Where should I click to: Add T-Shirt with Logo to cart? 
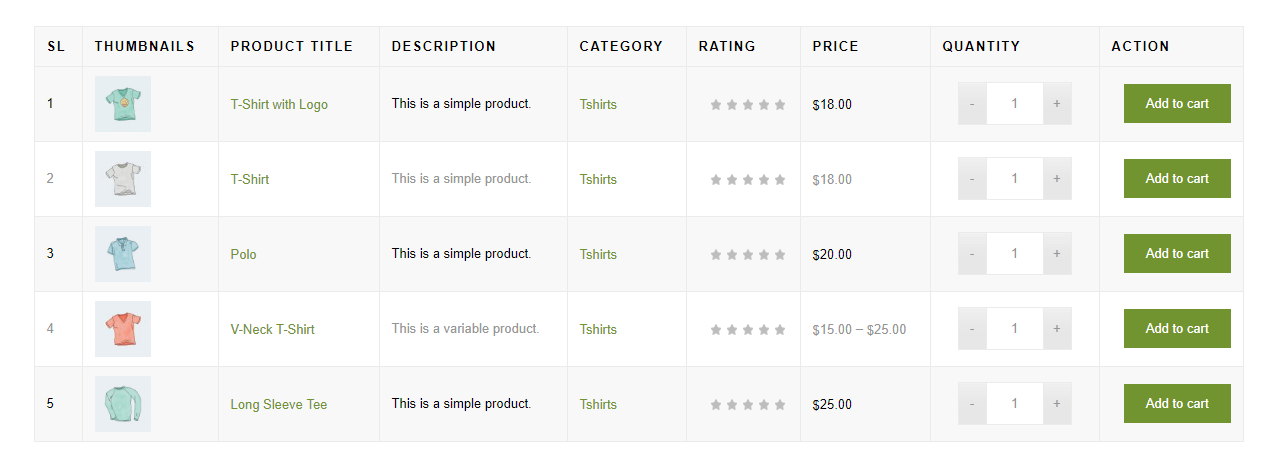[x=1176, y=104]
